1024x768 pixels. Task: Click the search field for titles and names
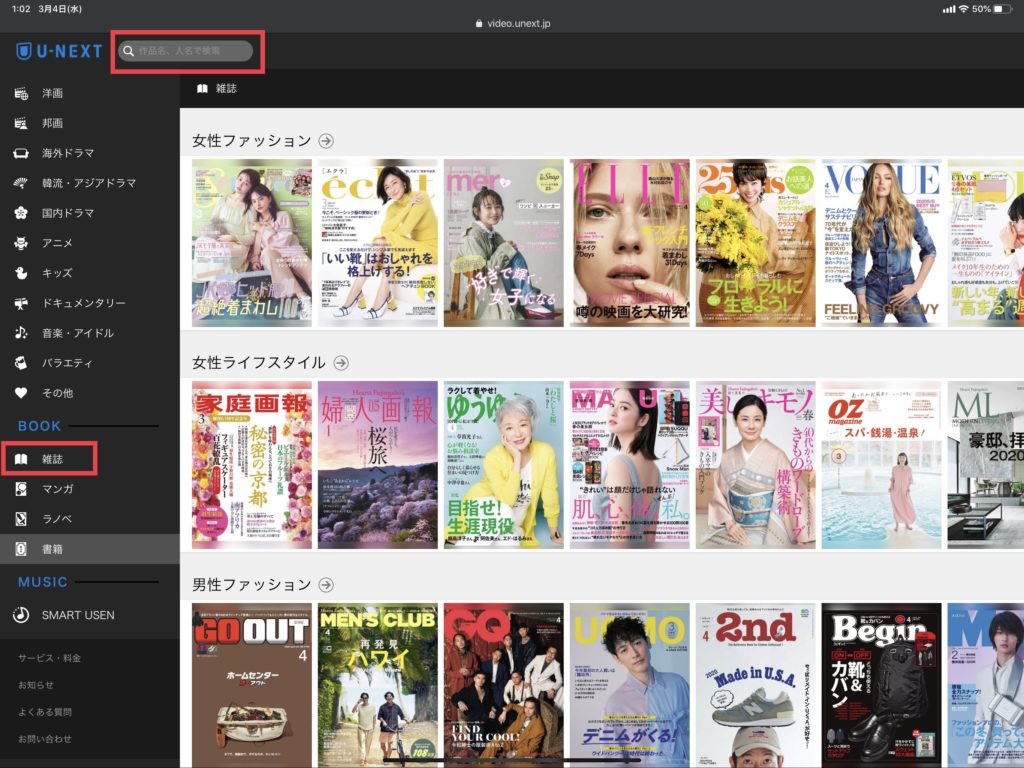[185, 51]
